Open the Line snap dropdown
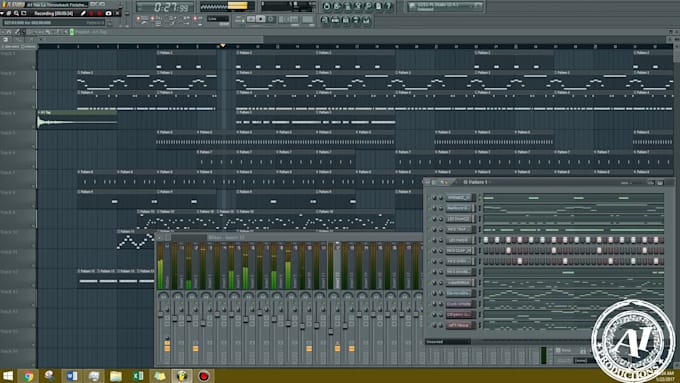 (x=218, y=19)
